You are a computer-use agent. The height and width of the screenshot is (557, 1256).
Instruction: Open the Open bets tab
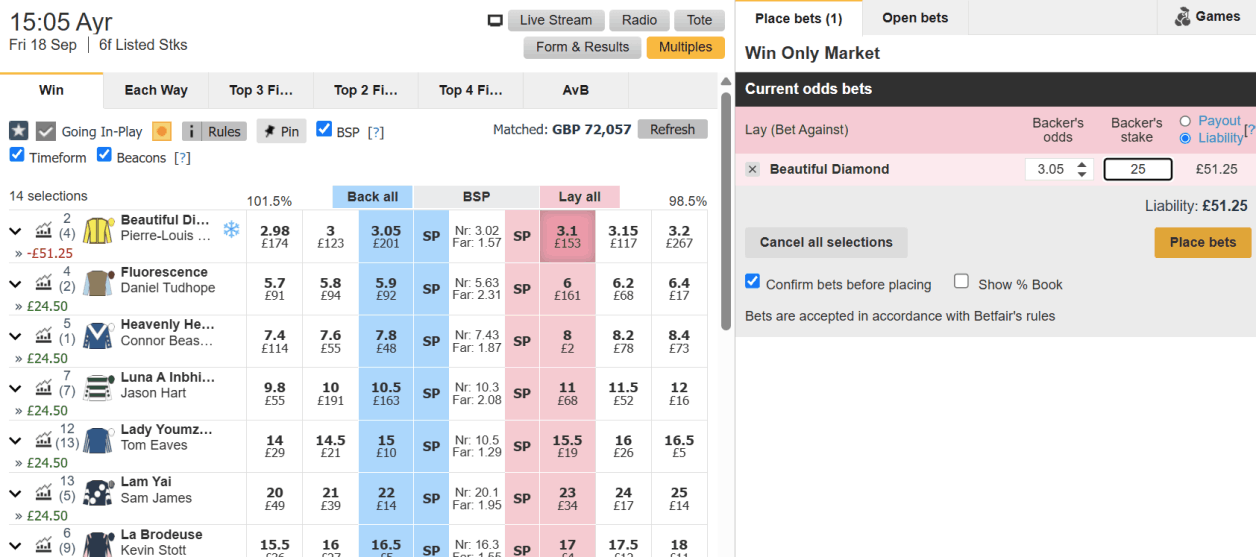(x=915, y=18)
